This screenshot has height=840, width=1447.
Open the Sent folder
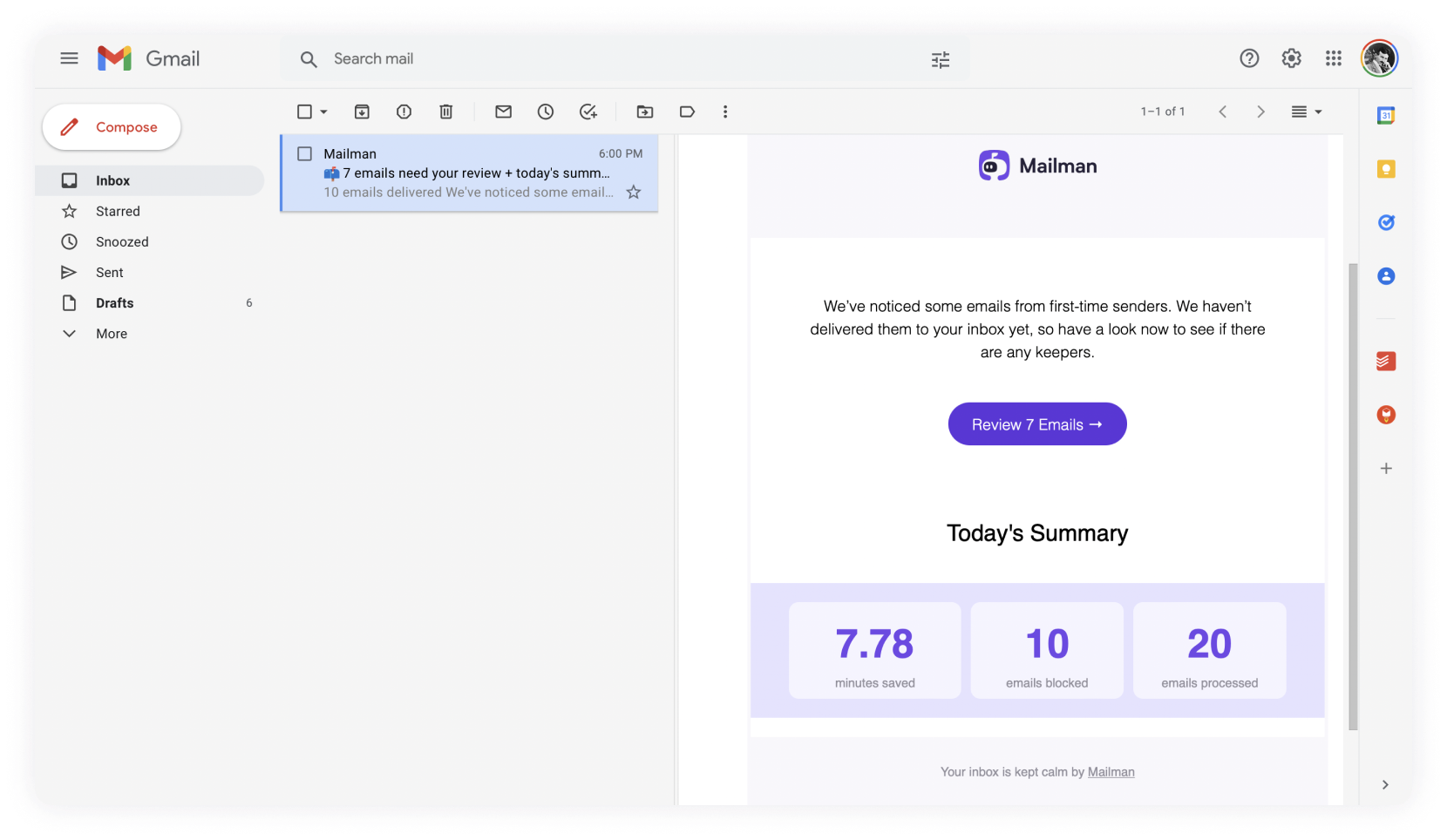pos(149,272)
